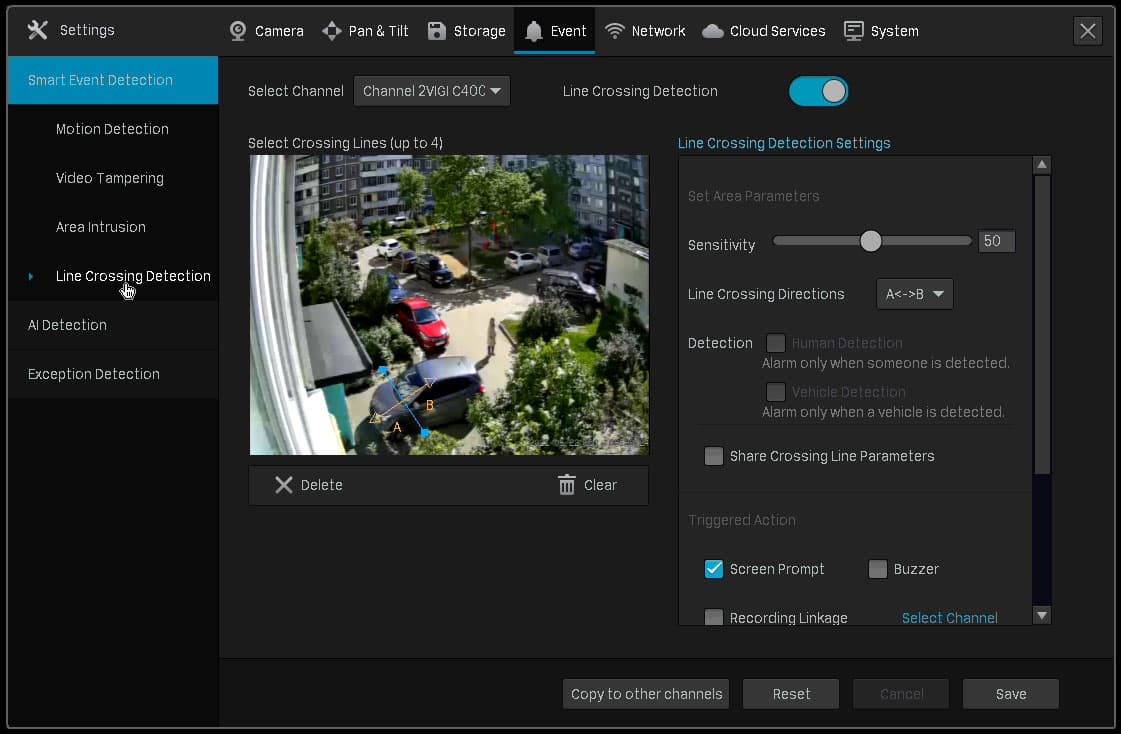1121x734 pixels.
Task: Expand the Line Crossing Directions dropdown
Action: click(914, 294)
